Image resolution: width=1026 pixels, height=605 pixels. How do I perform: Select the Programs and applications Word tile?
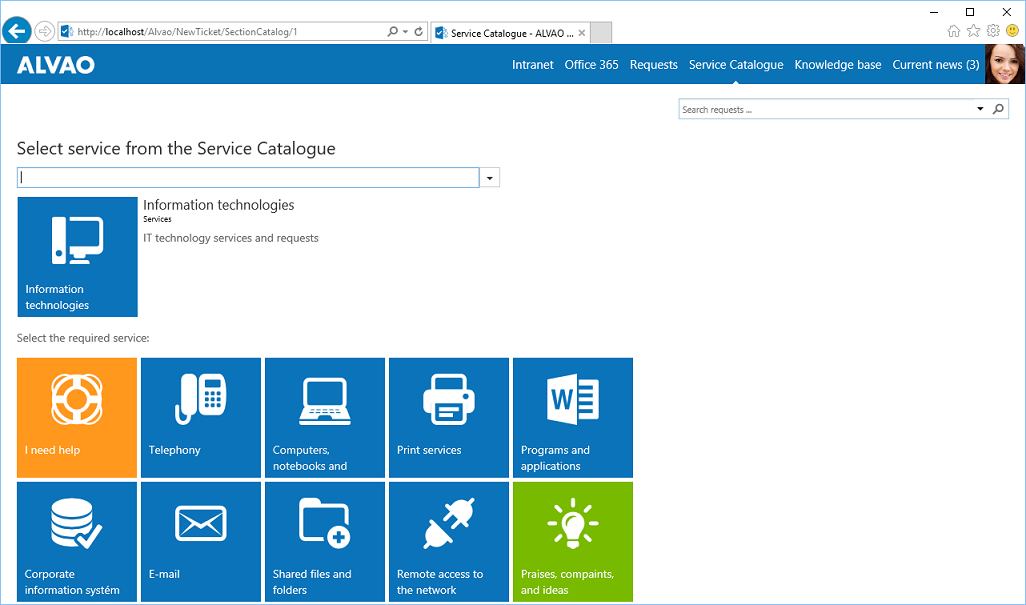coord(572,417)
